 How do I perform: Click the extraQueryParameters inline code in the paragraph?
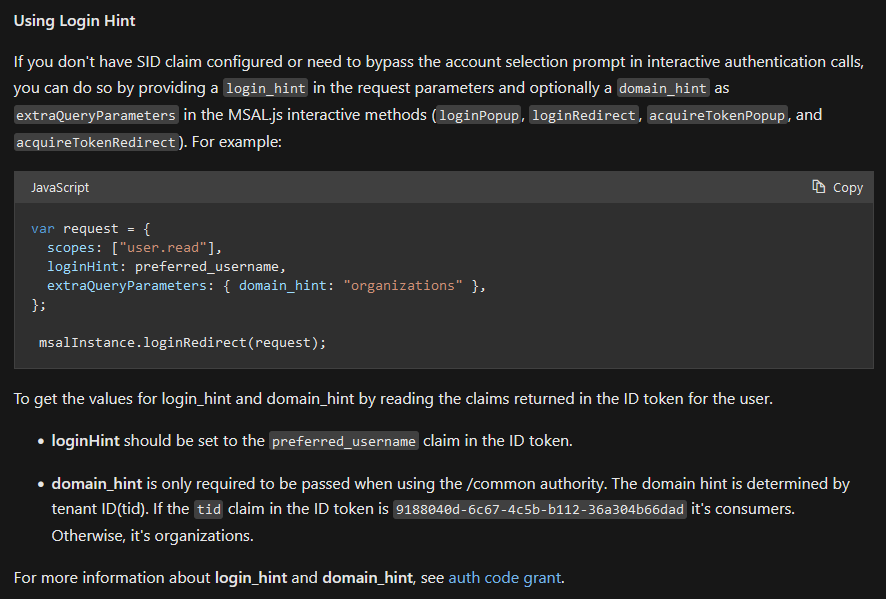point(96,115)
